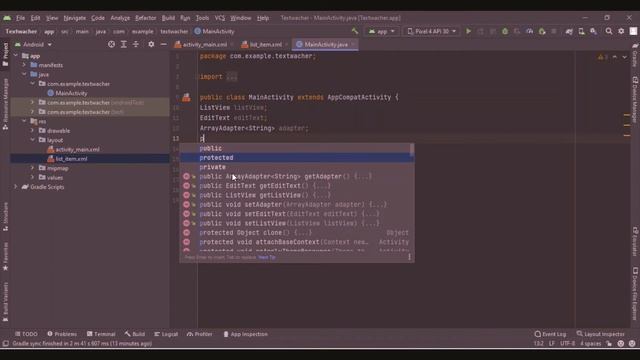The width and height of the screenshot is (640, 360).
Task: Open the AVD Device Manager toolbar icon
Action: pyautogui.click(x=581, y=31)
